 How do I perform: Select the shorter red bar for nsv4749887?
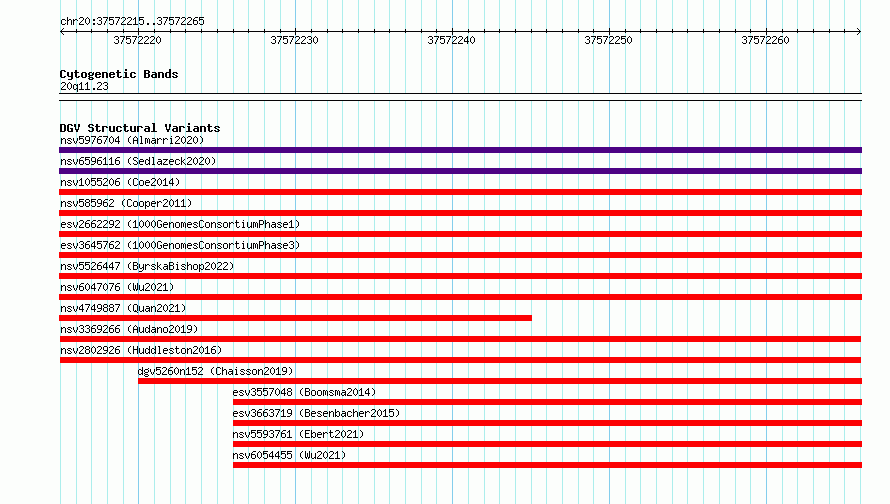click(296, 318)
